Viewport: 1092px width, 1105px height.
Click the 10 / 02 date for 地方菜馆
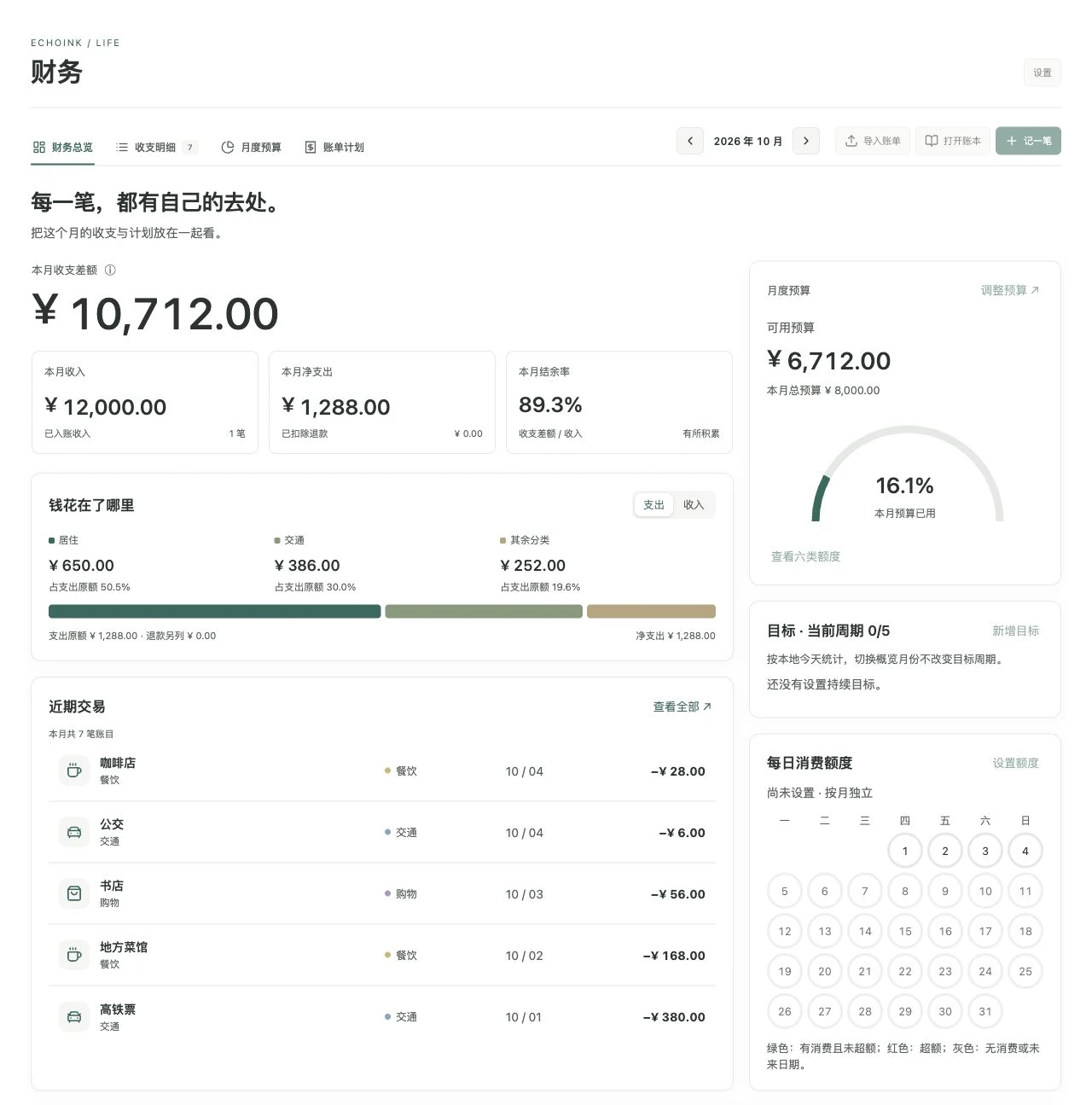point(524,956)
